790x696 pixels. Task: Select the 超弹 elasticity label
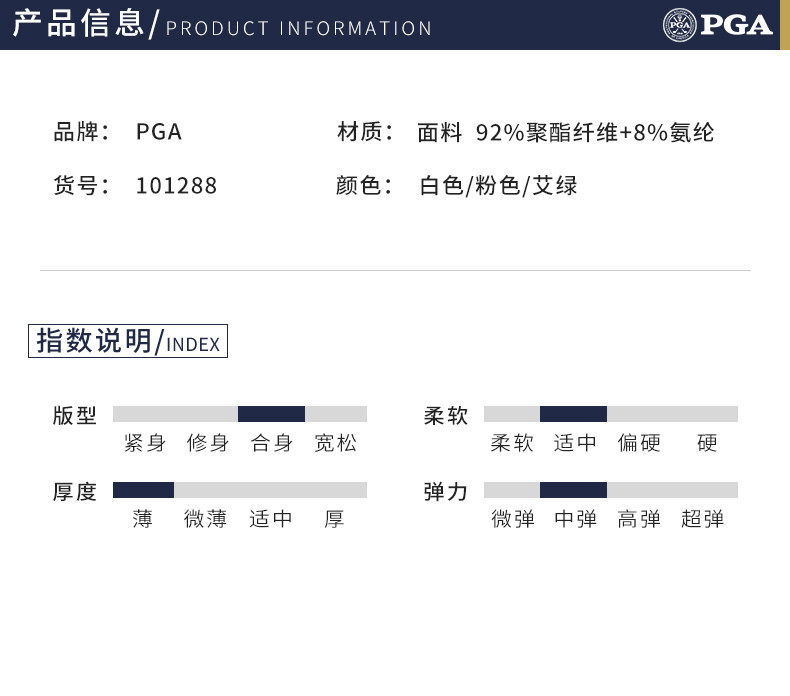(703, 519)
